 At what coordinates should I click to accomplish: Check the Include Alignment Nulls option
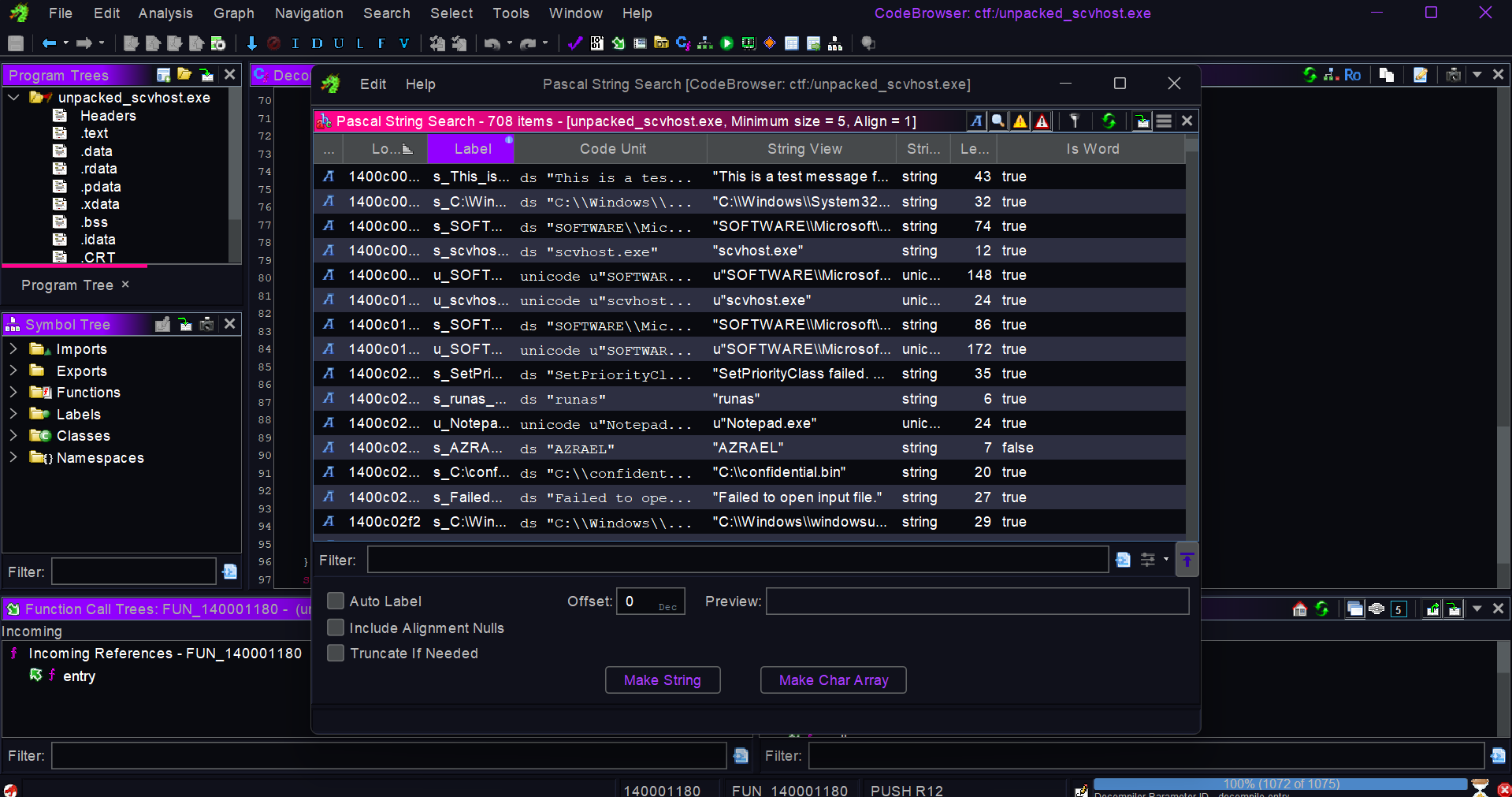click(x=336, y=628)
